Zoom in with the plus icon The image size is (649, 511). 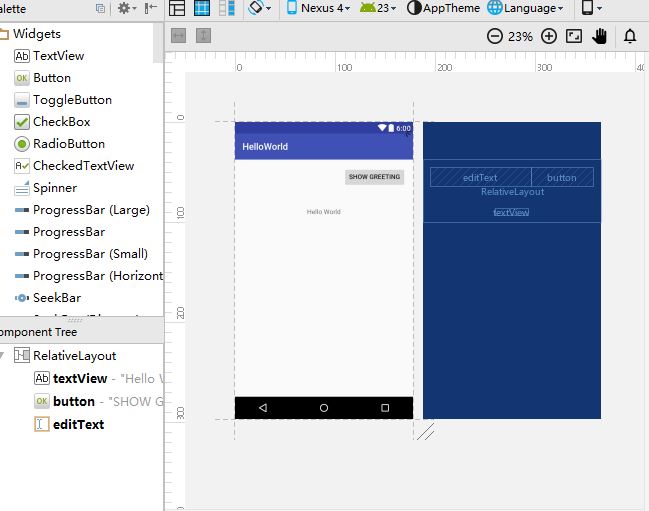[549, 36]
